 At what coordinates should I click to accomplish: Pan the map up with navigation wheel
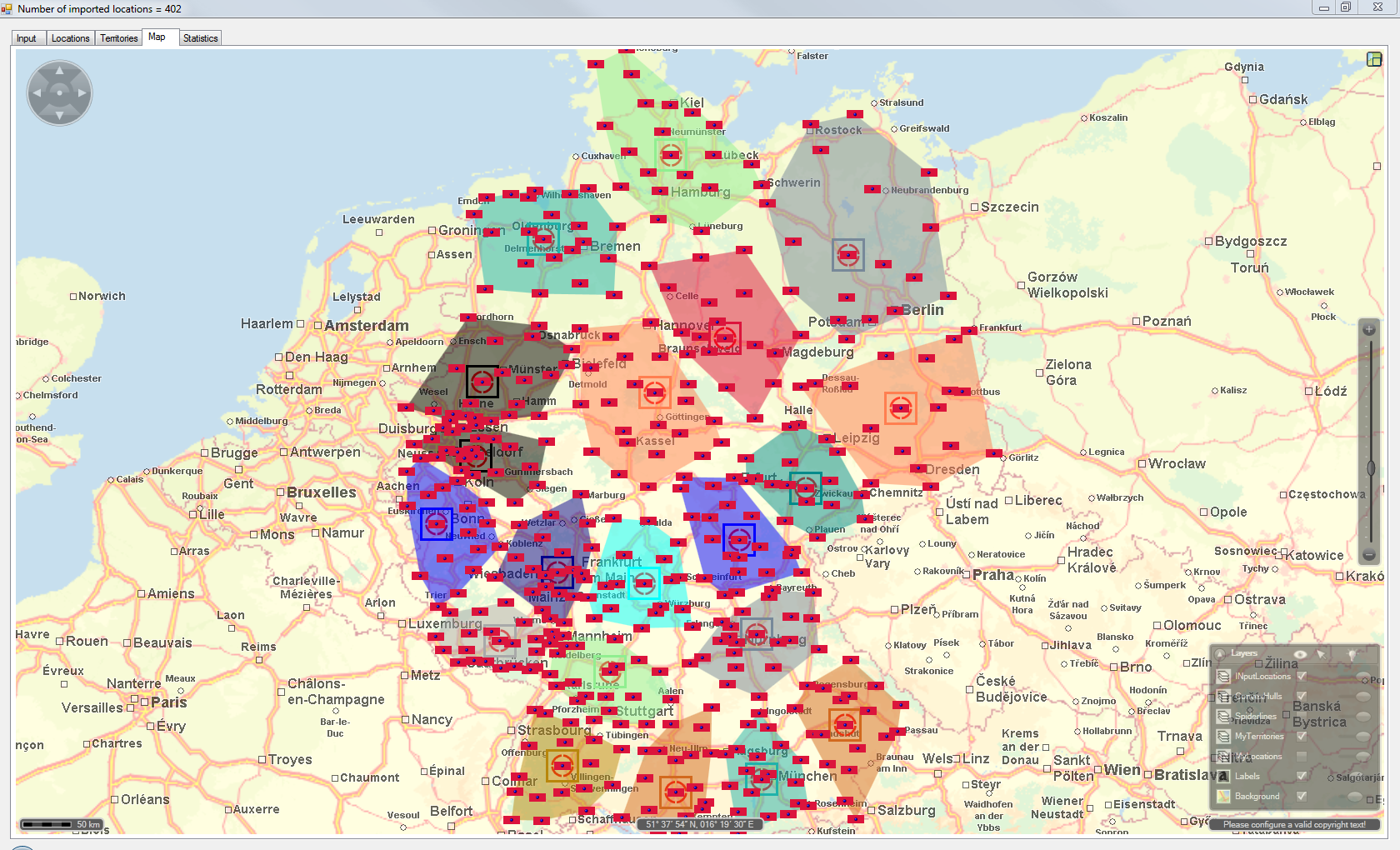coord(59,72)
